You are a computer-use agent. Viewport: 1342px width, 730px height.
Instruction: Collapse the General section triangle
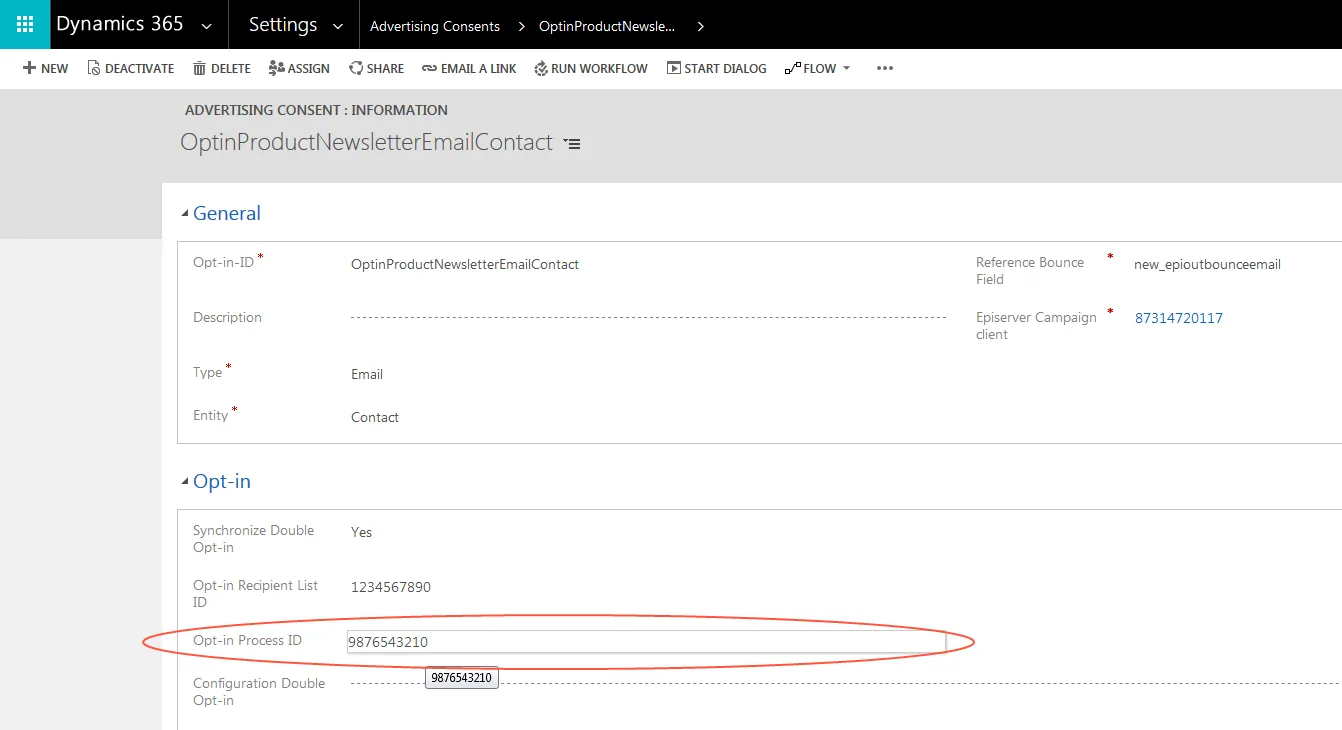click(184, 214)
